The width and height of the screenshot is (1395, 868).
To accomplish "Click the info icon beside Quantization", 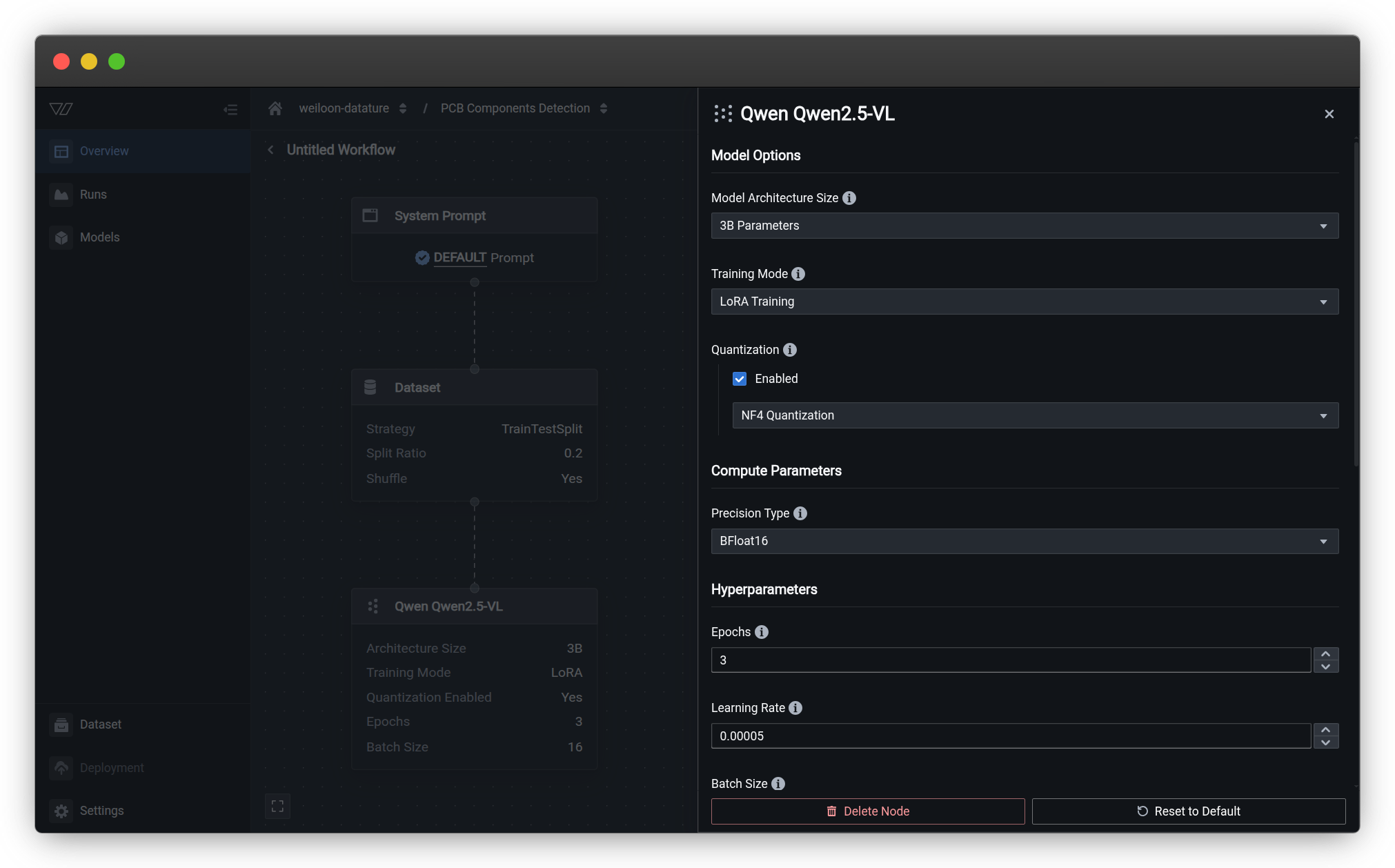I will coord(790,350).
